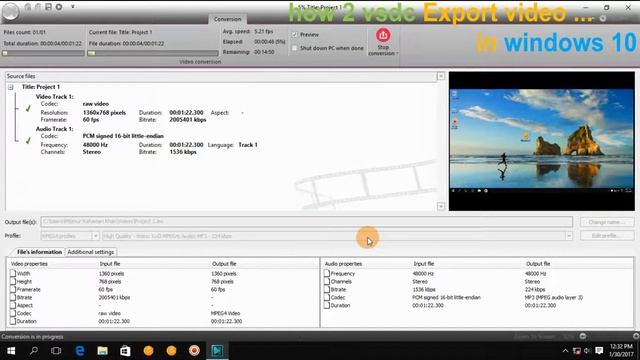Switch to File's information tab
Screen dimensions: 640x360
tap(39, 252)
